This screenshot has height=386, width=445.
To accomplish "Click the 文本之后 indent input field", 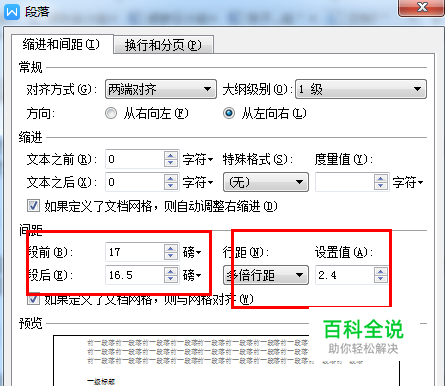I will point(135,182).
